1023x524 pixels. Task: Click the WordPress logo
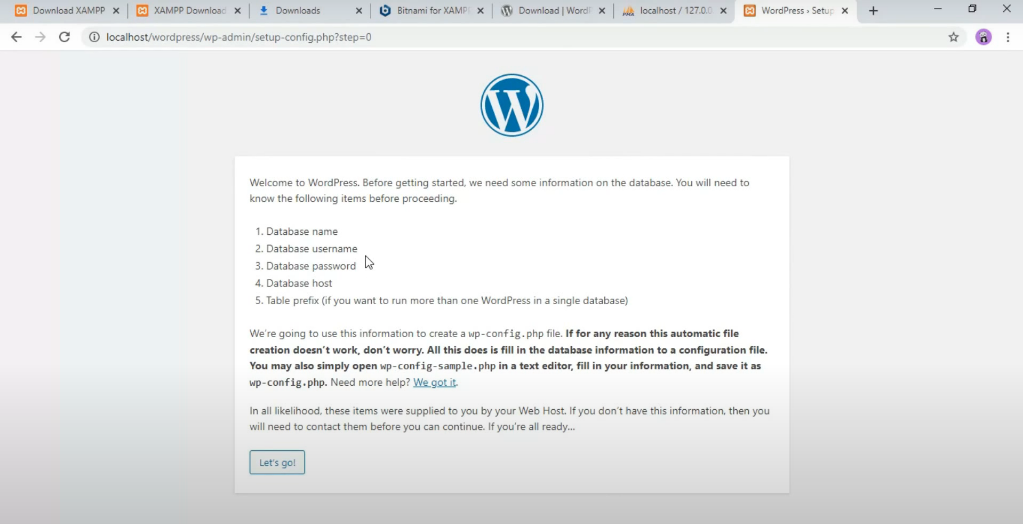pyautogui.click(x=512, y=105)
